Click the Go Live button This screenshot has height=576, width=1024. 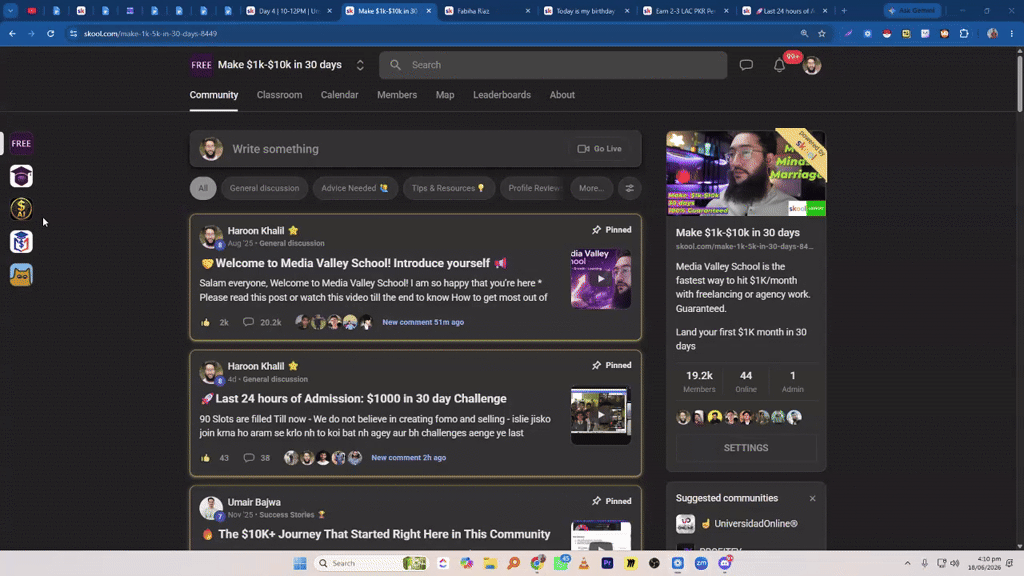pos(599,149)
